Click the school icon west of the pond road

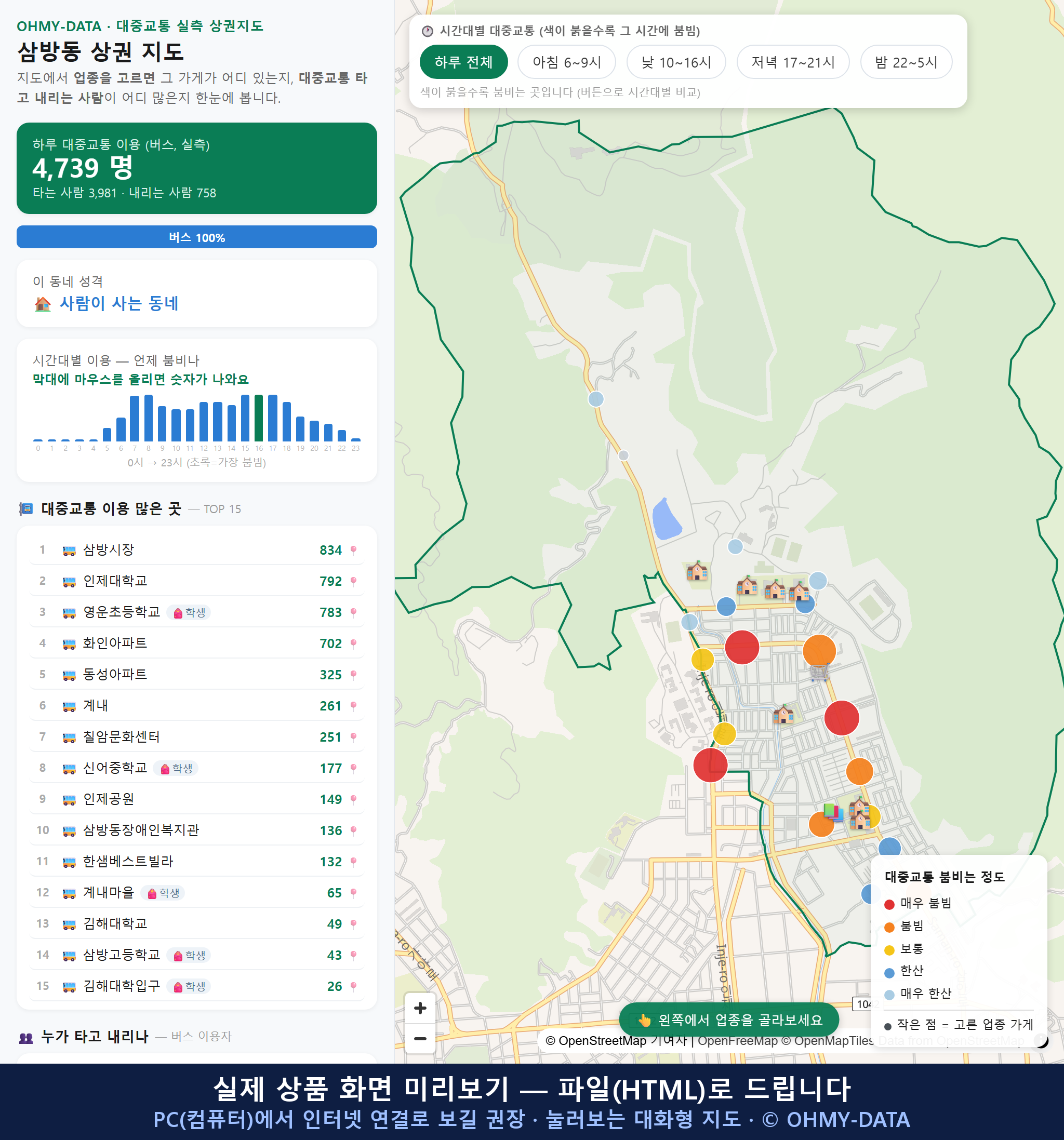[697, 571]
